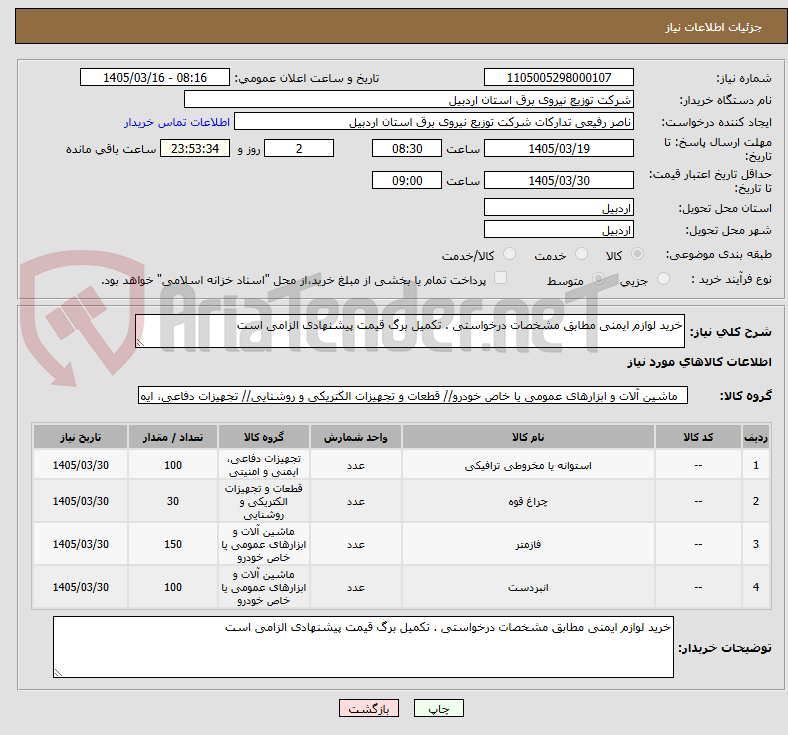Click quantity 100 in استوانه ترافیکی row
788x735 pixels.
click(173, 465)
